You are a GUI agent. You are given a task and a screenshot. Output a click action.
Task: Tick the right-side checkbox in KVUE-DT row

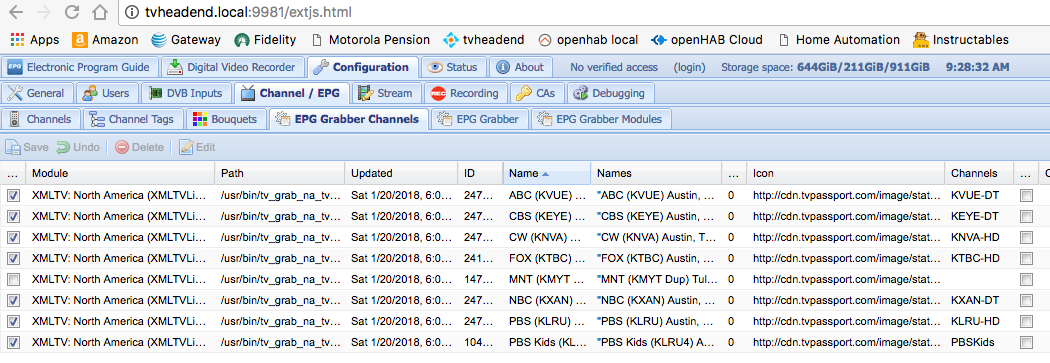point(1026,196)
